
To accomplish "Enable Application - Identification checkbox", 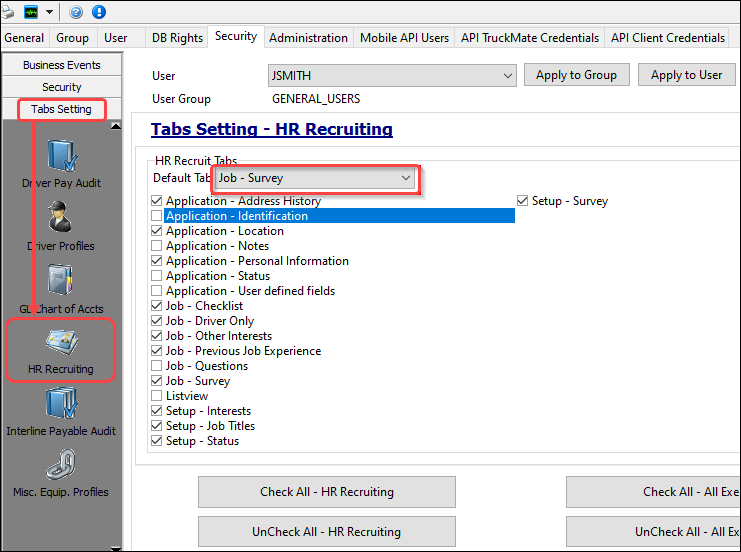I will click(156, 216).
